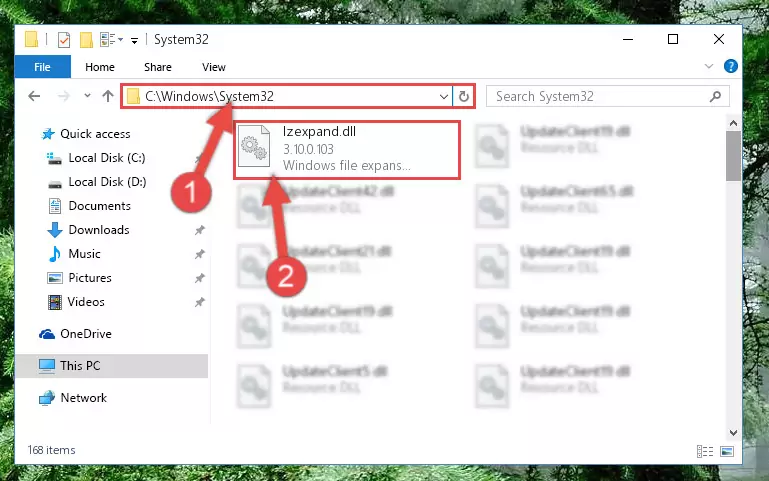Open the Documents folder in sidebar

point(100,206)
